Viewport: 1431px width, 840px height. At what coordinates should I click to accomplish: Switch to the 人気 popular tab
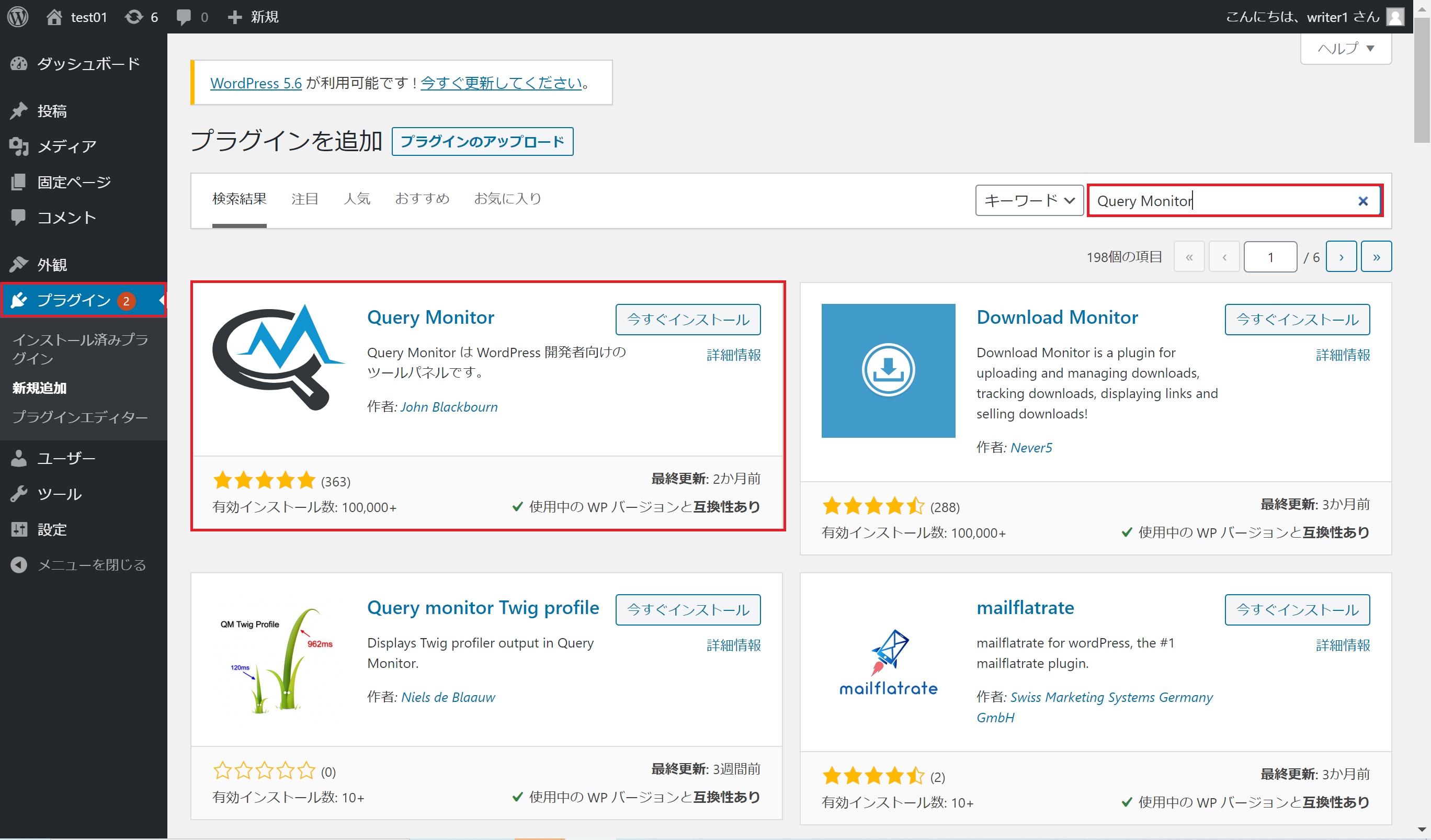pos(357,199)
